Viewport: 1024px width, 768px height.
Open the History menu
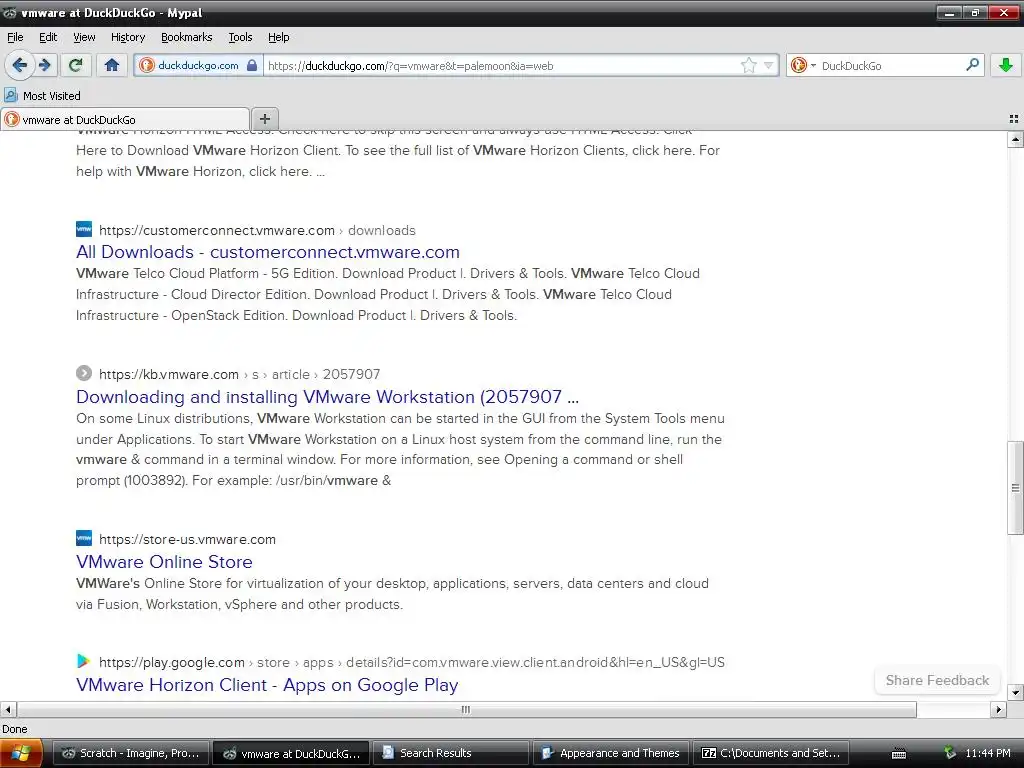[x=127, y=37]
